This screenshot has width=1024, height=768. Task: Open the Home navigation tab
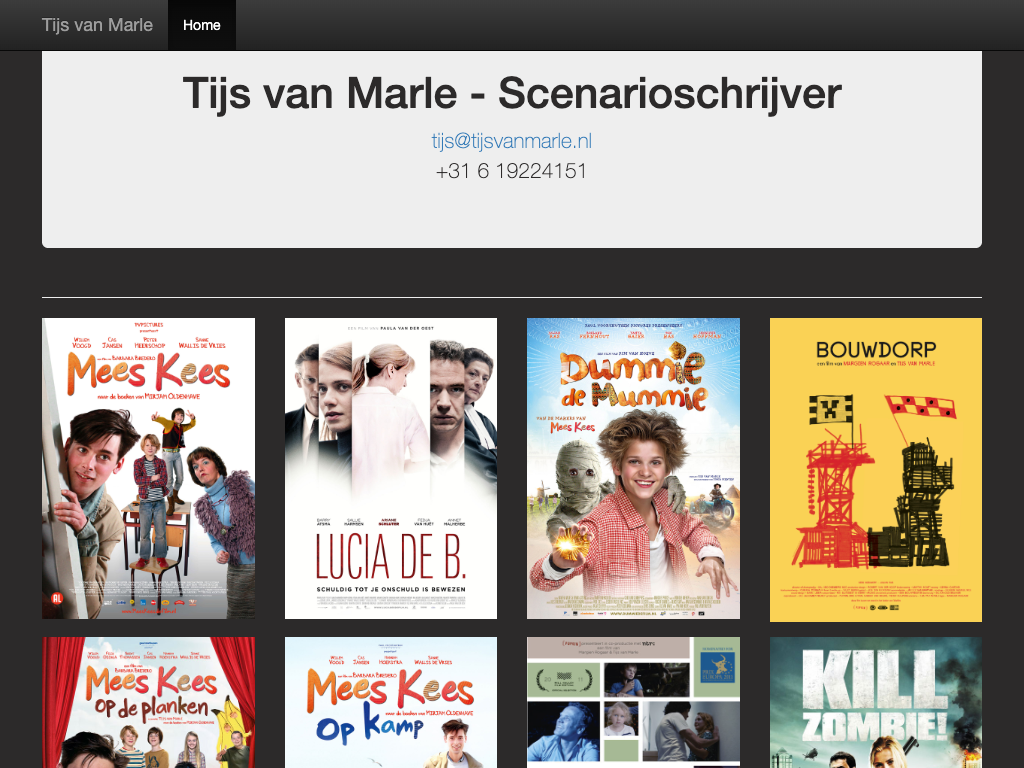201,25
